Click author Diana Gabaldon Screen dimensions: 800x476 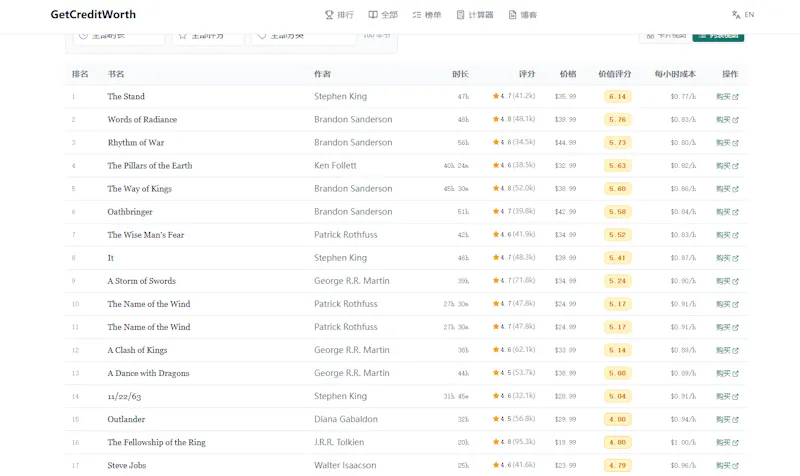[x=346, y=419]
